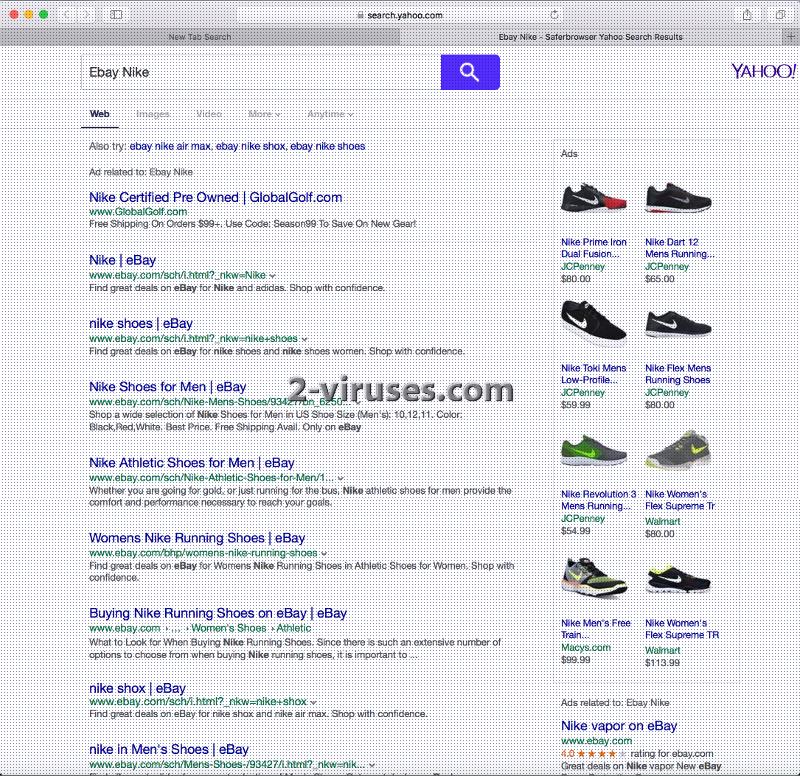
Task: Click the show all tabs icon
Action: point(779,15)
